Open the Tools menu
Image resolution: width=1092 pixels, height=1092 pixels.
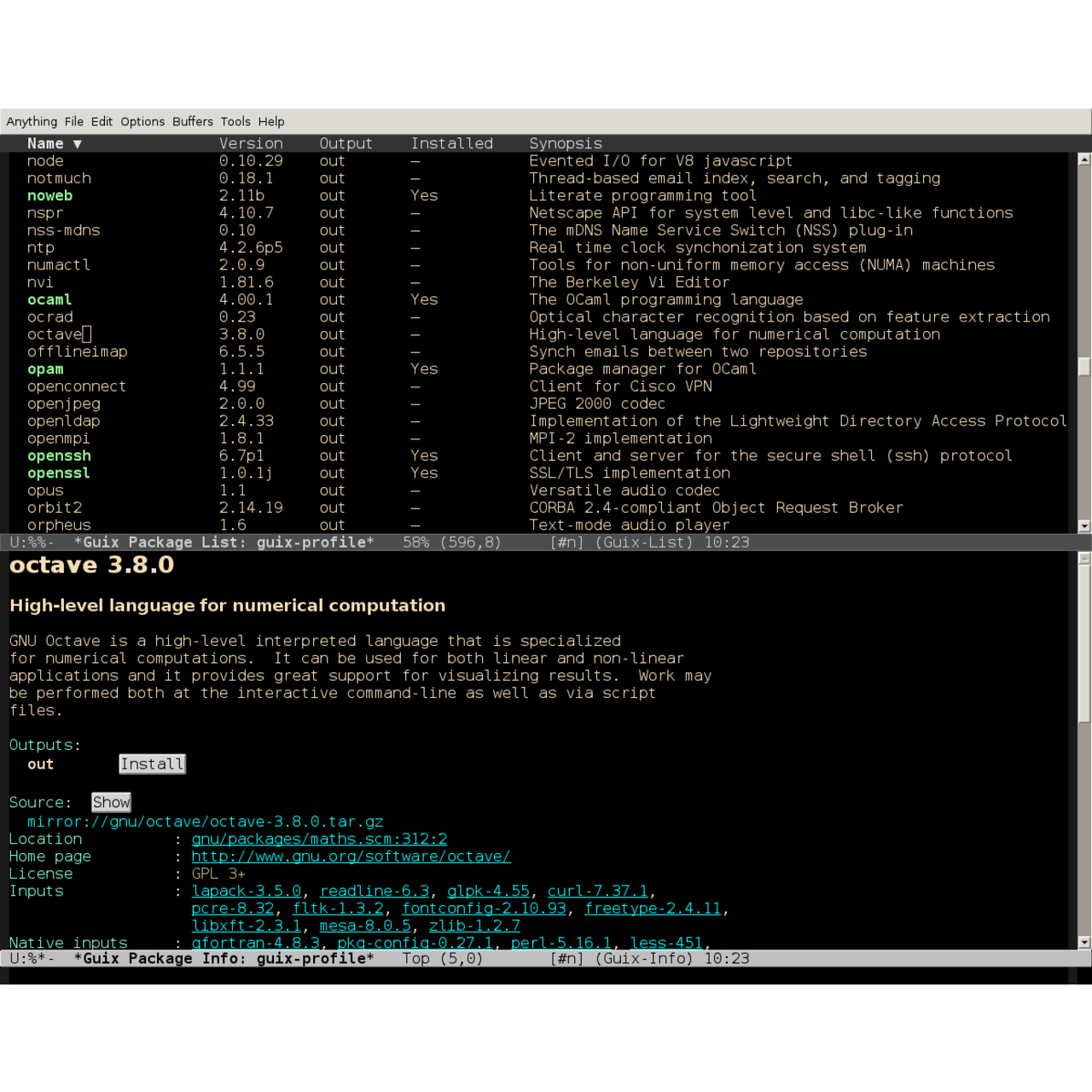tap(235, 121)
